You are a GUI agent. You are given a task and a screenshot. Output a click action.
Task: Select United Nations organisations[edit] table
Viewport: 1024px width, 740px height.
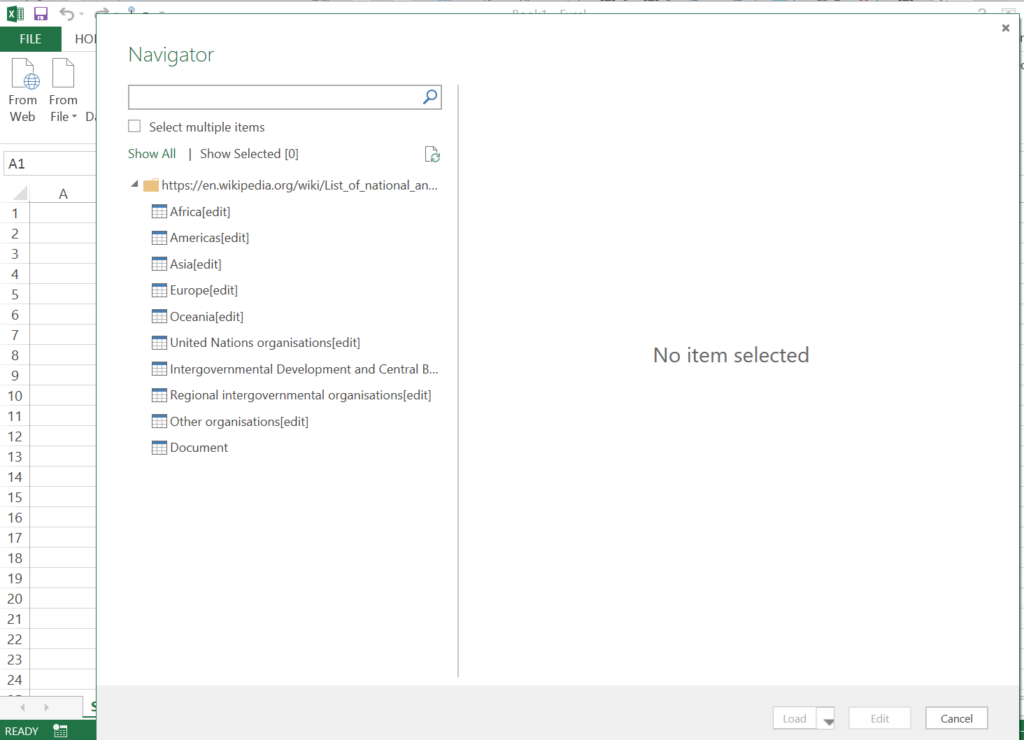click(x=264, y=343)
